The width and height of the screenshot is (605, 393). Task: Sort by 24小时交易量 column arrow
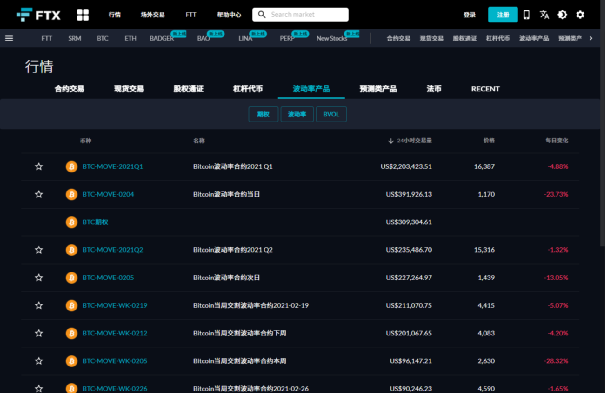click(x=390, y=141)
